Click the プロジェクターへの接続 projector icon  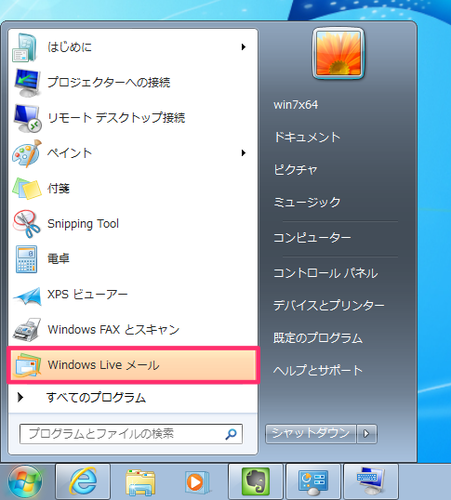pos(27,83)
